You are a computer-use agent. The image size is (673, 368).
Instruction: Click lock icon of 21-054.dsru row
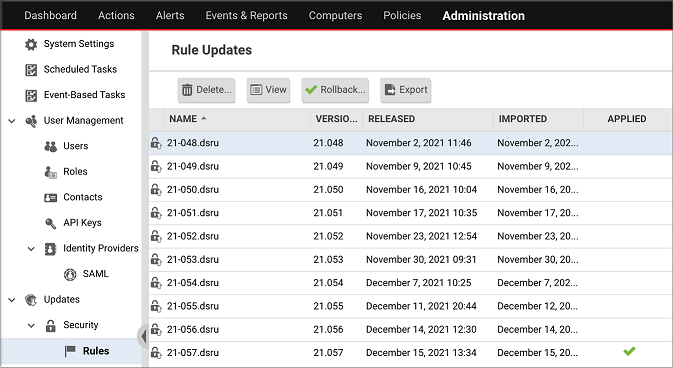(x=156, y=283)
